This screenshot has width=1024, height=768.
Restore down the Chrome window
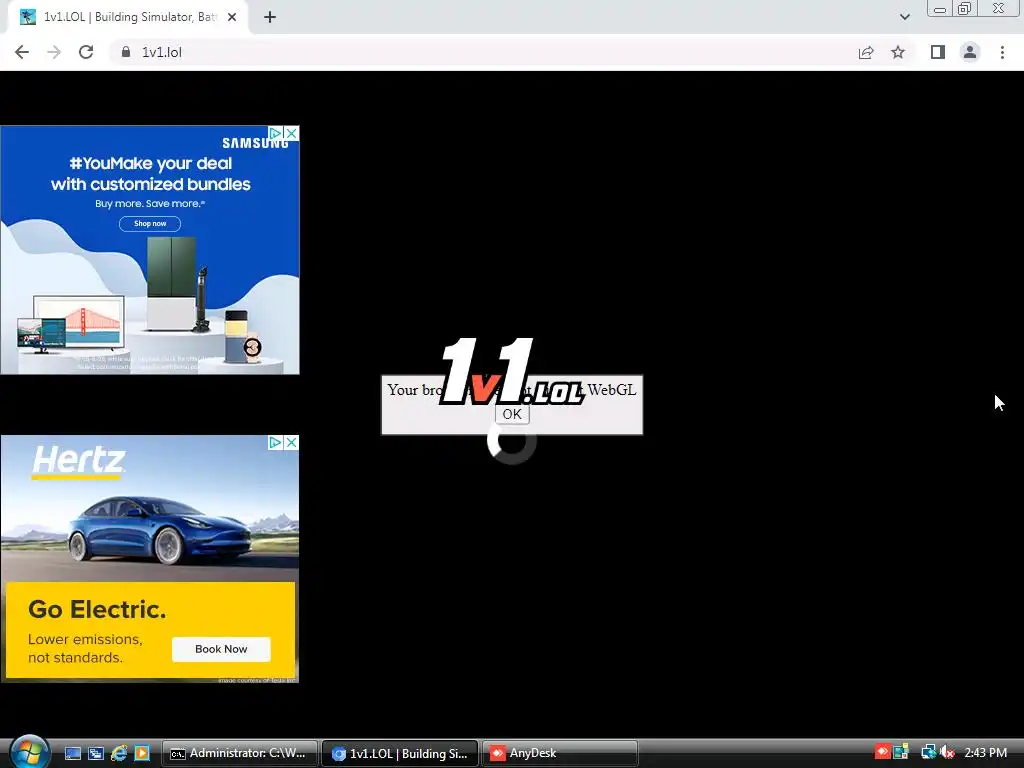pos(965,8)
